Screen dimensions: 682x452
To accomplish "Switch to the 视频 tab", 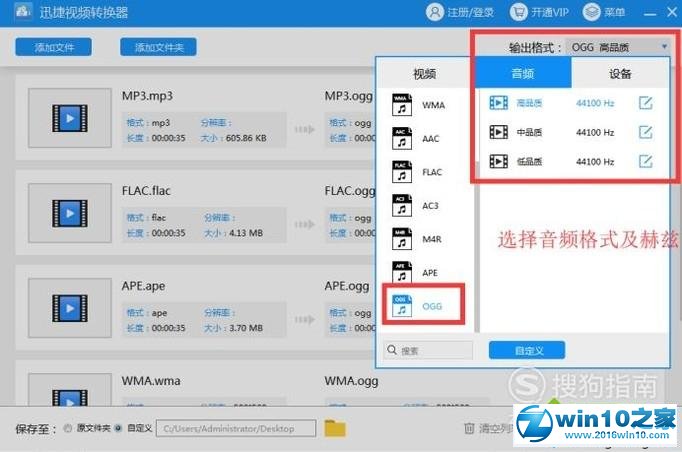I will click(425, 74).
